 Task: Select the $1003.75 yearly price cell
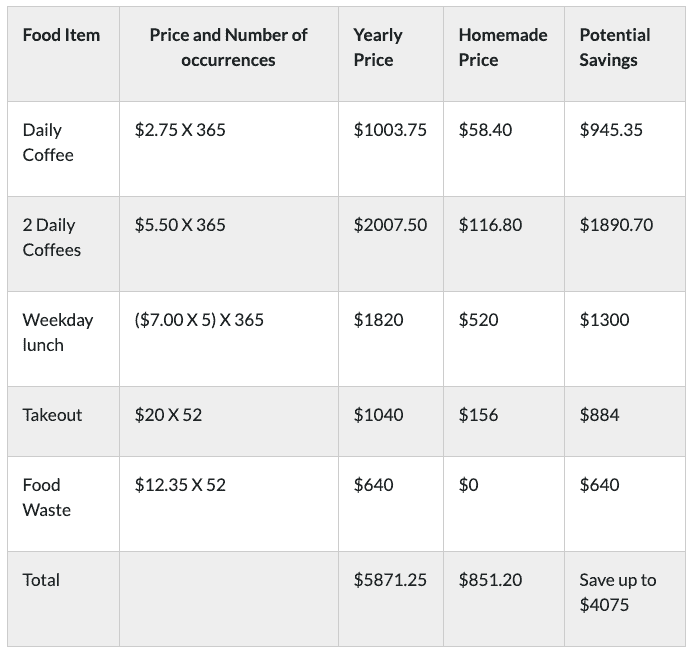[390, 130]
